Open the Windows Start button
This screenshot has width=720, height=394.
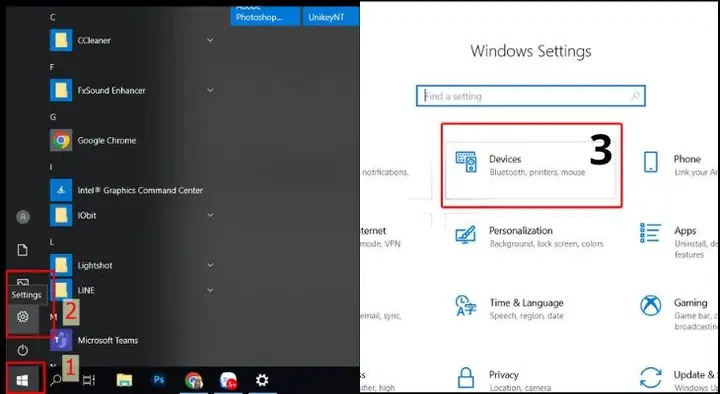pyautogui.click(x=22, y=380)
